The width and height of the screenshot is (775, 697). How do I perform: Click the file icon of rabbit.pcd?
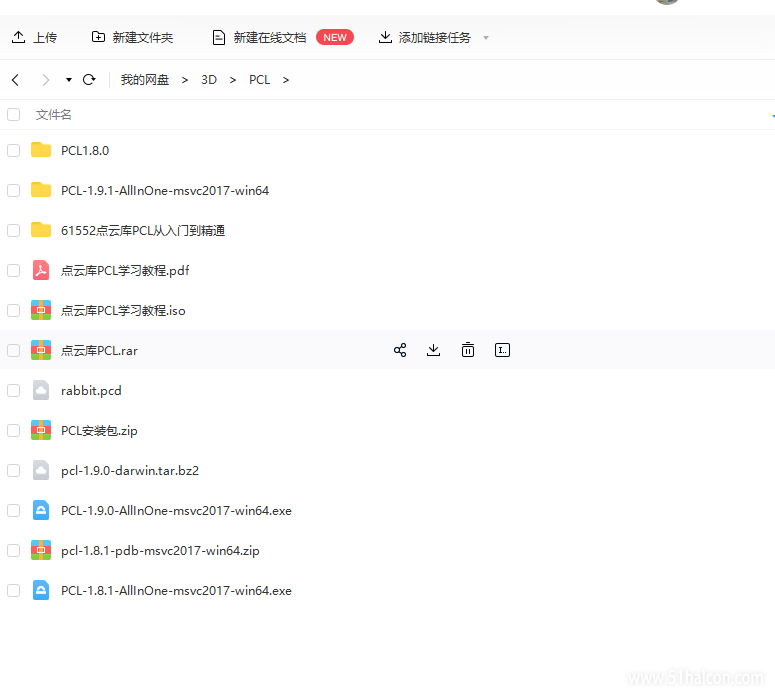(x=41, y=391)
